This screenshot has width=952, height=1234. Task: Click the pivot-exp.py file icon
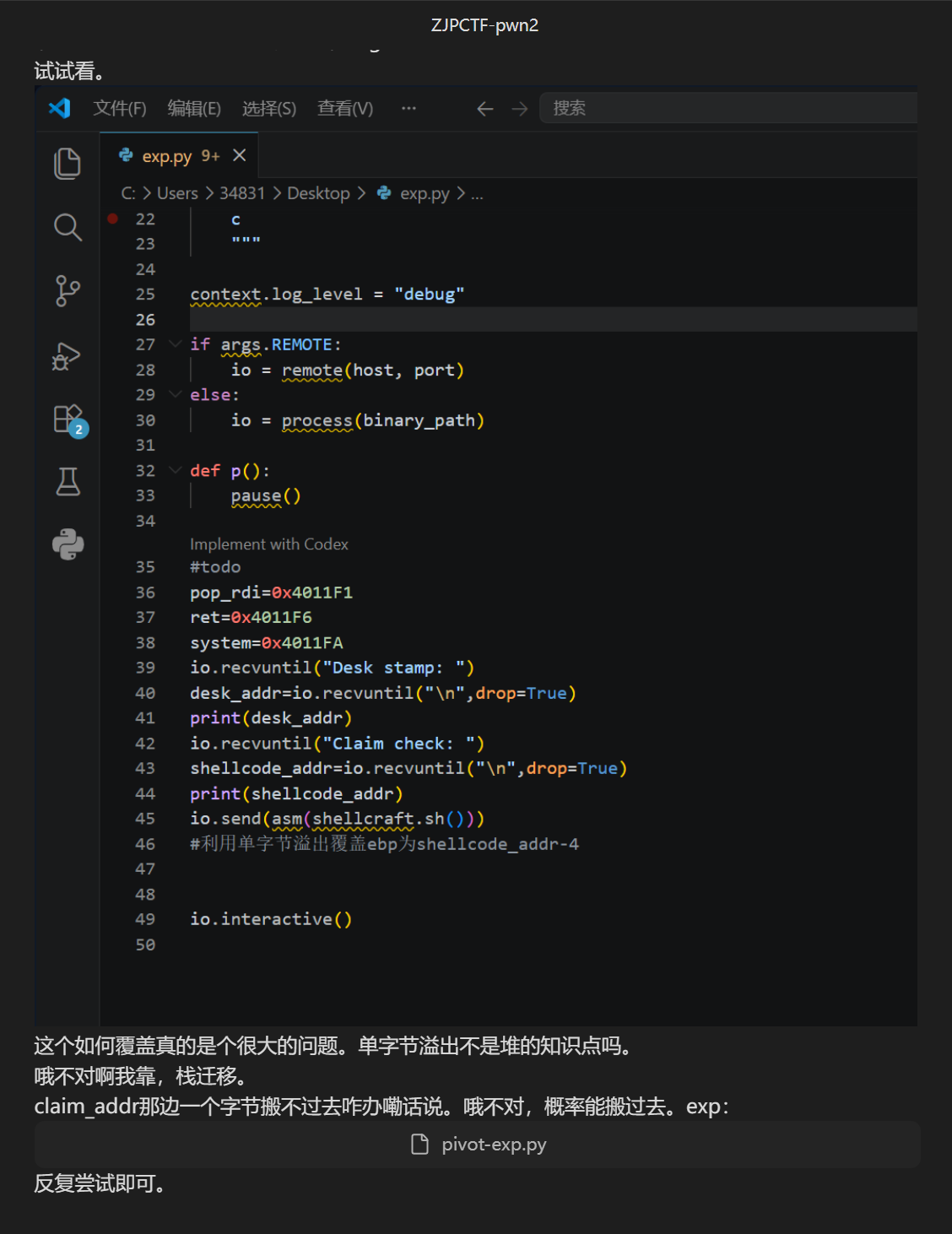pyautogui.click(x=419, y=1145)
